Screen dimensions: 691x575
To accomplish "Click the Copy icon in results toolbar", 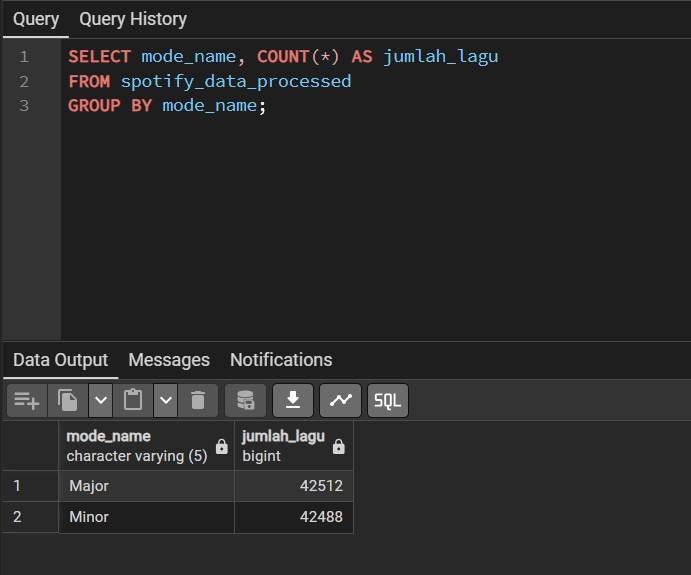I will pyautogui.click(x=68, y=400).
